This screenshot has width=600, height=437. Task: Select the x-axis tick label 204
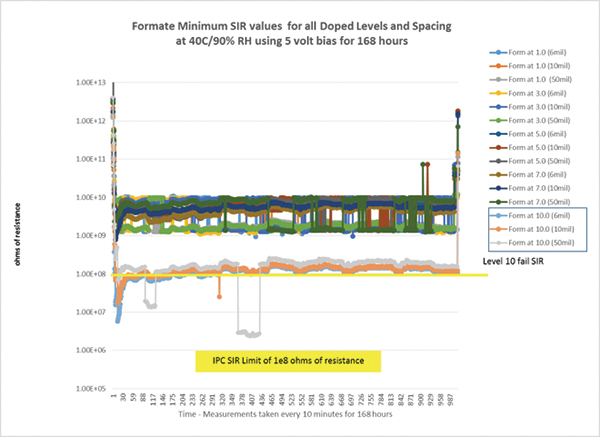183,400
